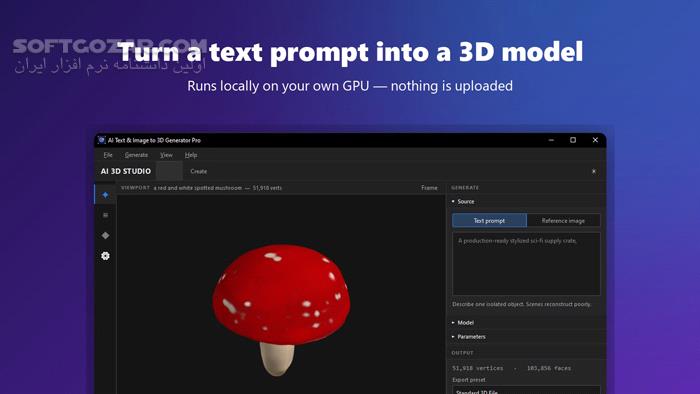700x394 pixels.
Task: Click the viewport prompt text 'a red and white spotted mushroom'
Action: (198, 188)
